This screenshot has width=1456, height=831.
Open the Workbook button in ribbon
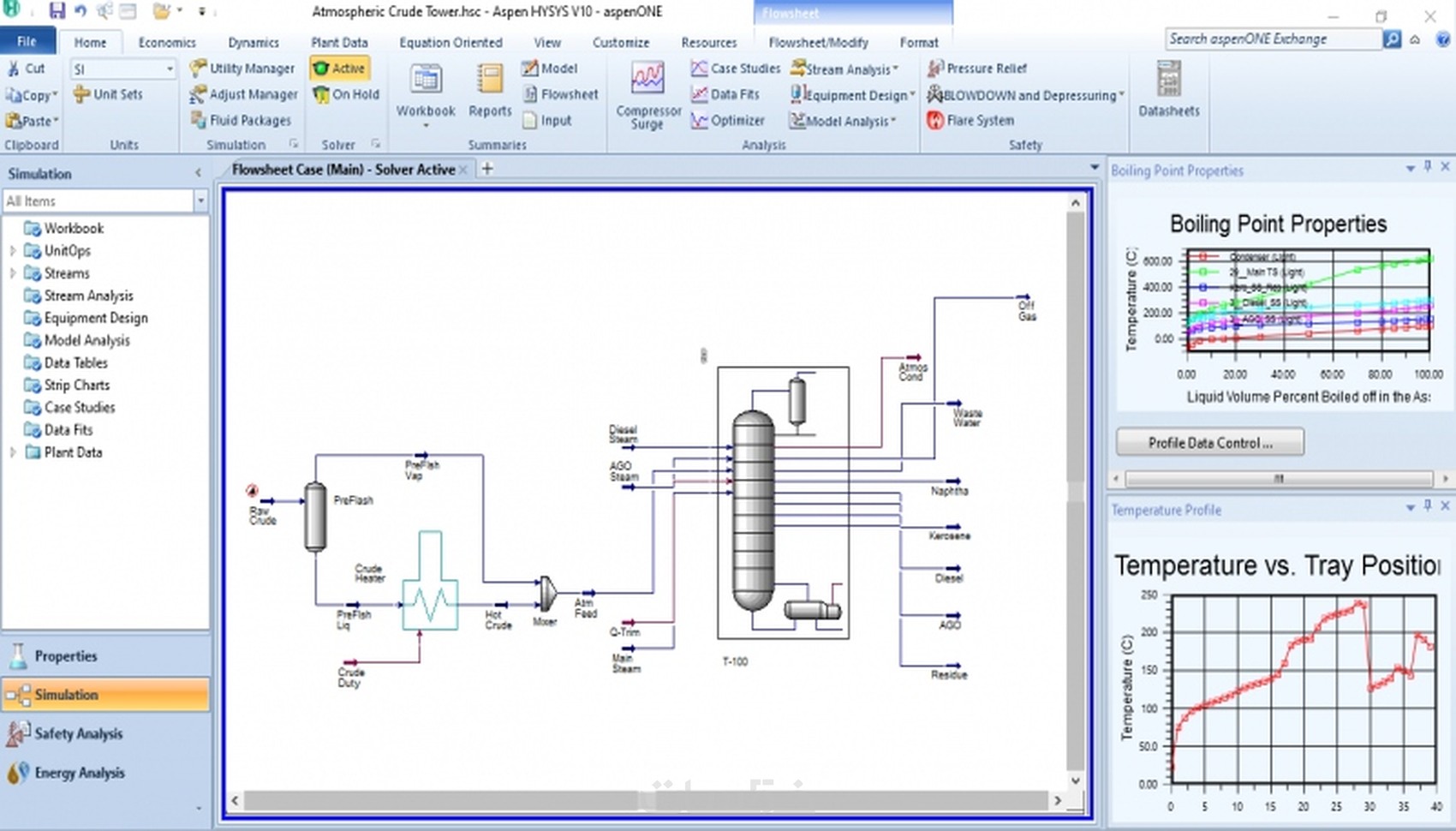(x=425, y=96)
